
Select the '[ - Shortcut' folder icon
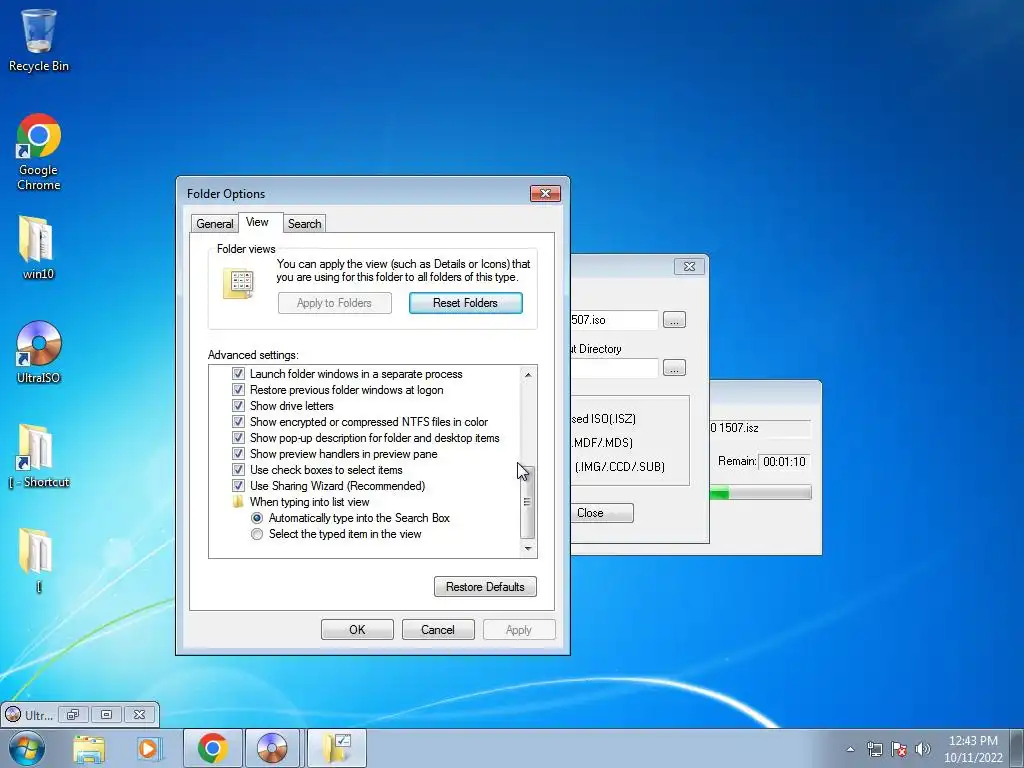(x=38, y=456)
